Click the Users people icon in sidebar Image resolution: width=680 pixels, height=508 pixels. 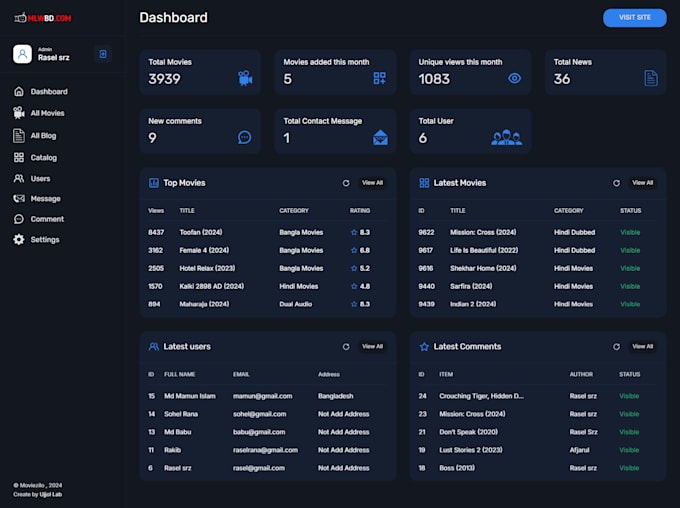tap(19, 178)
